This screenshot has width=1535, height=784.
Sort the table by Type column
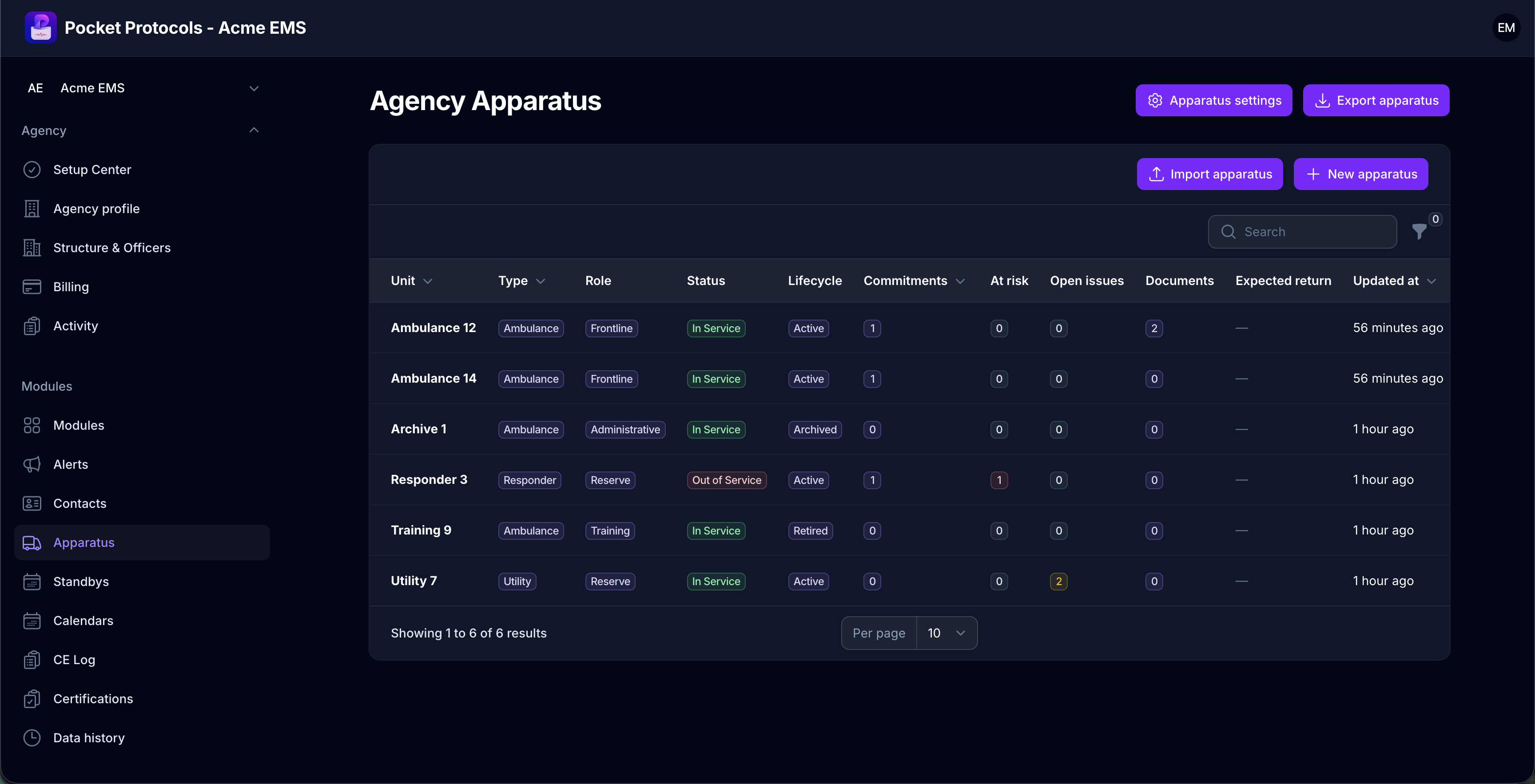click(x=521, y=281)
